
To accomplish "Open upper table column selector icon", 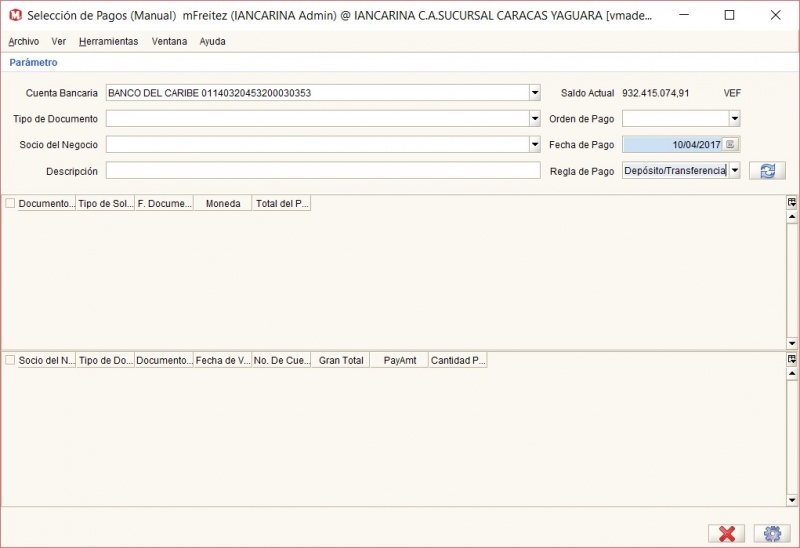I will point(791,203).
